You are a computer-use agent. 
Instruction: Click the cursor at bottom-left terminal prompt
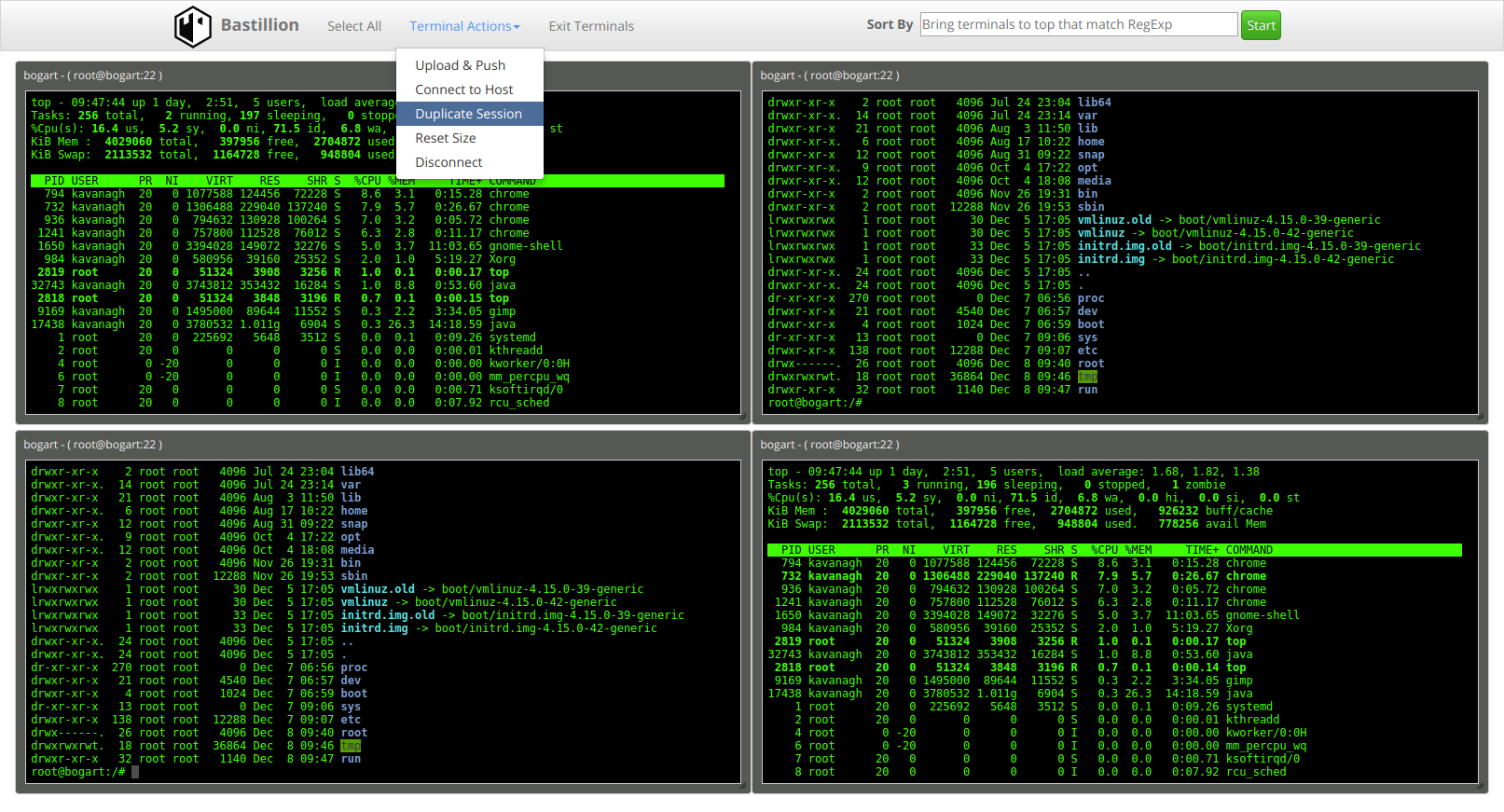[135, 772]
